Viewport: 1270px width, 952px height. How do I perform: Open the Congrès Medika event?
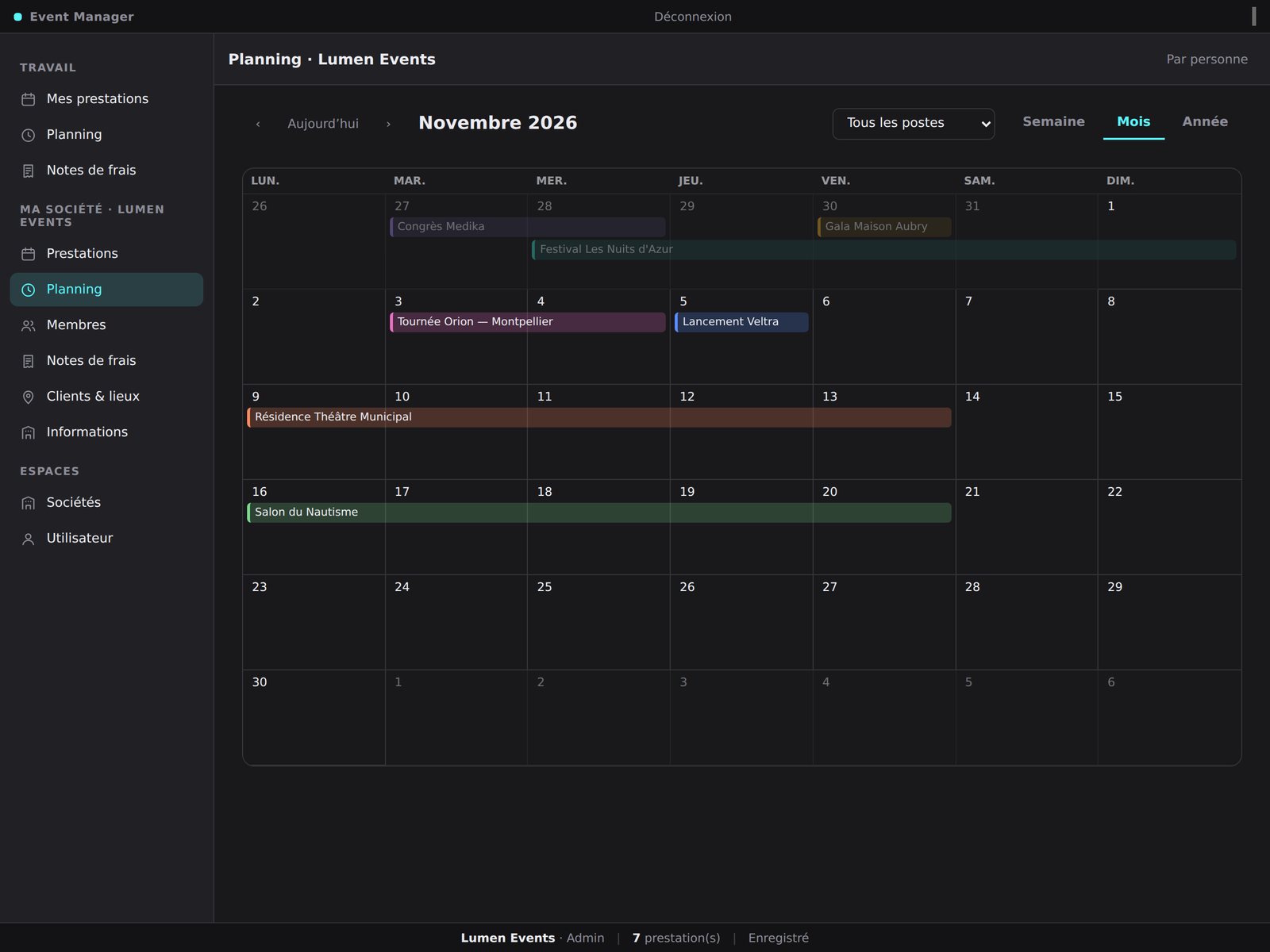point(527,226)
